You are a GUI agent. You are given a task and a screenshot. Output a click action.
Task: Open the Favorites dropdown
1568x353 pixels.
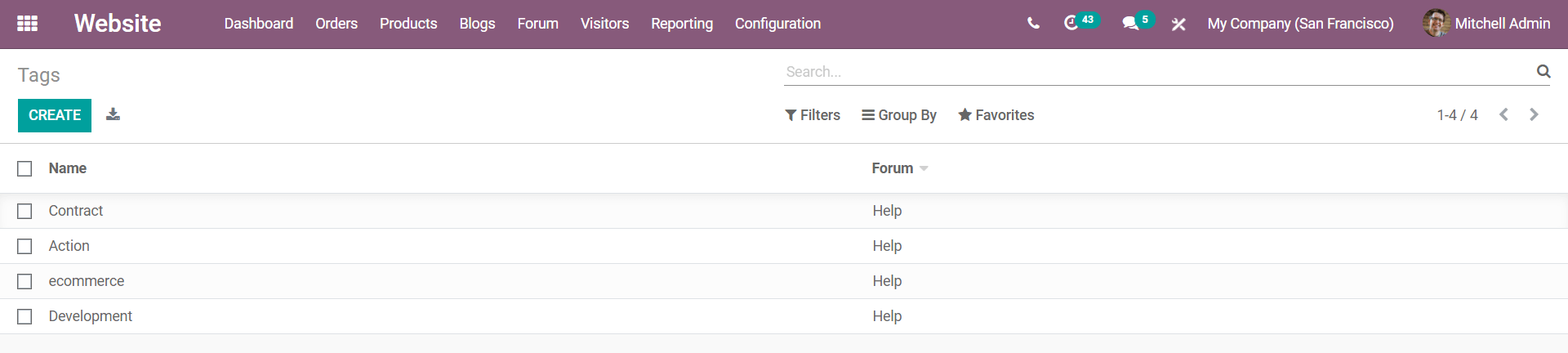pos(996,115)
